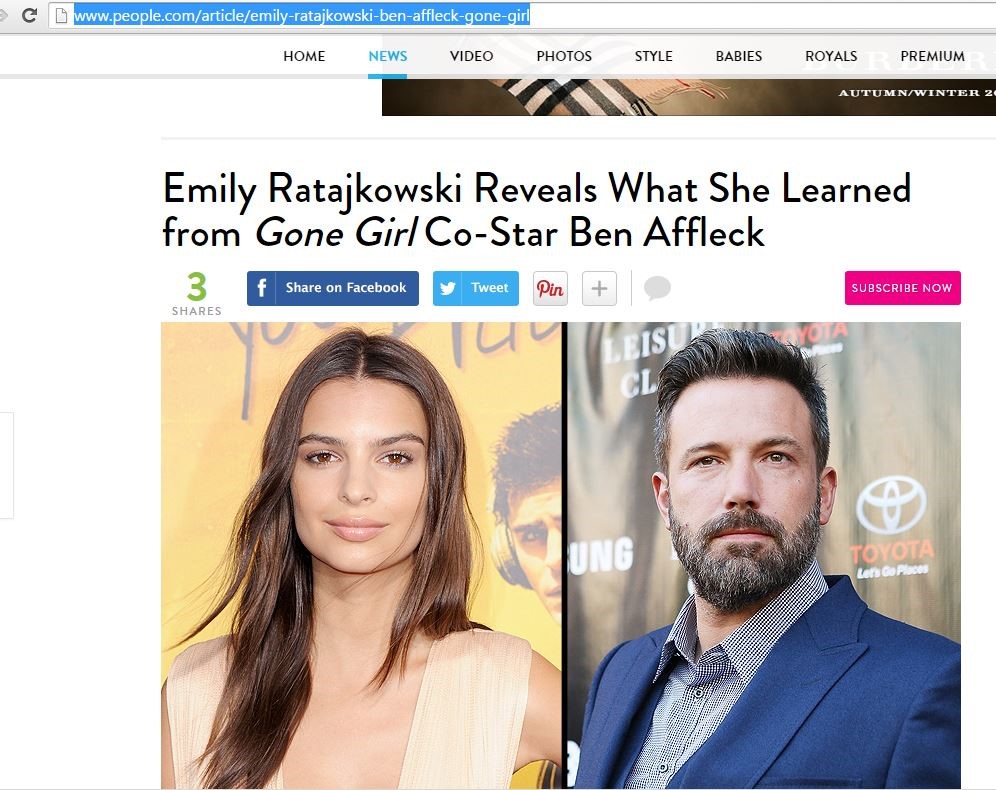Open comments via speech bubble icon

(x=657, y=288)
